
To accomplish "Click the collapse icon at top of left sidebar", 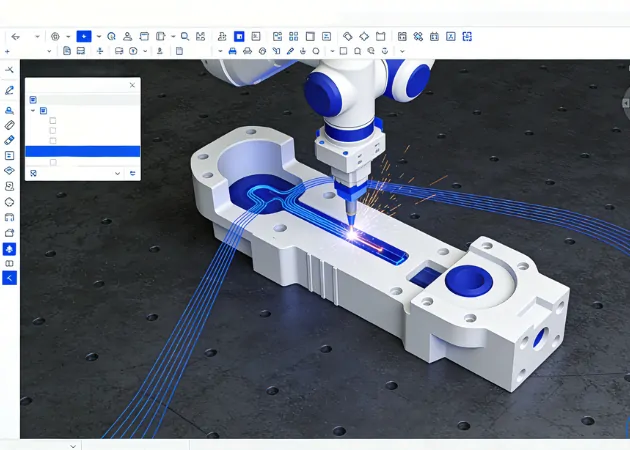I will (9, 70).
